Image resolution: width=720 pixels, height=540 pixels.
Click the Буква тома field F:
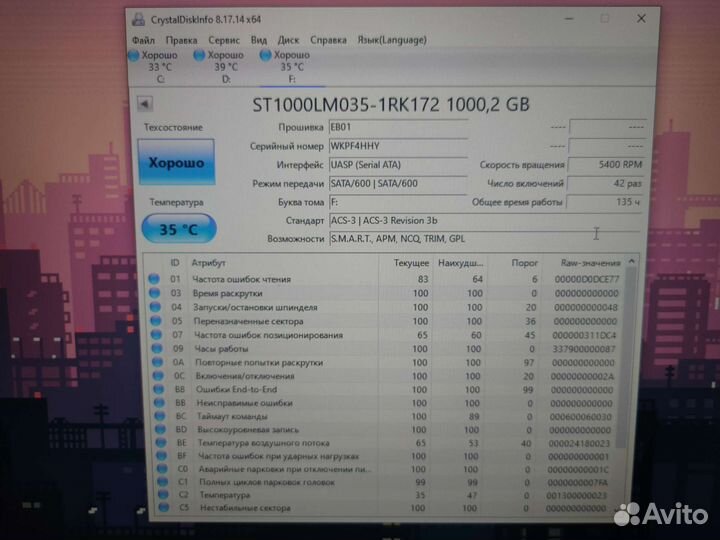[x=398, y=202]
